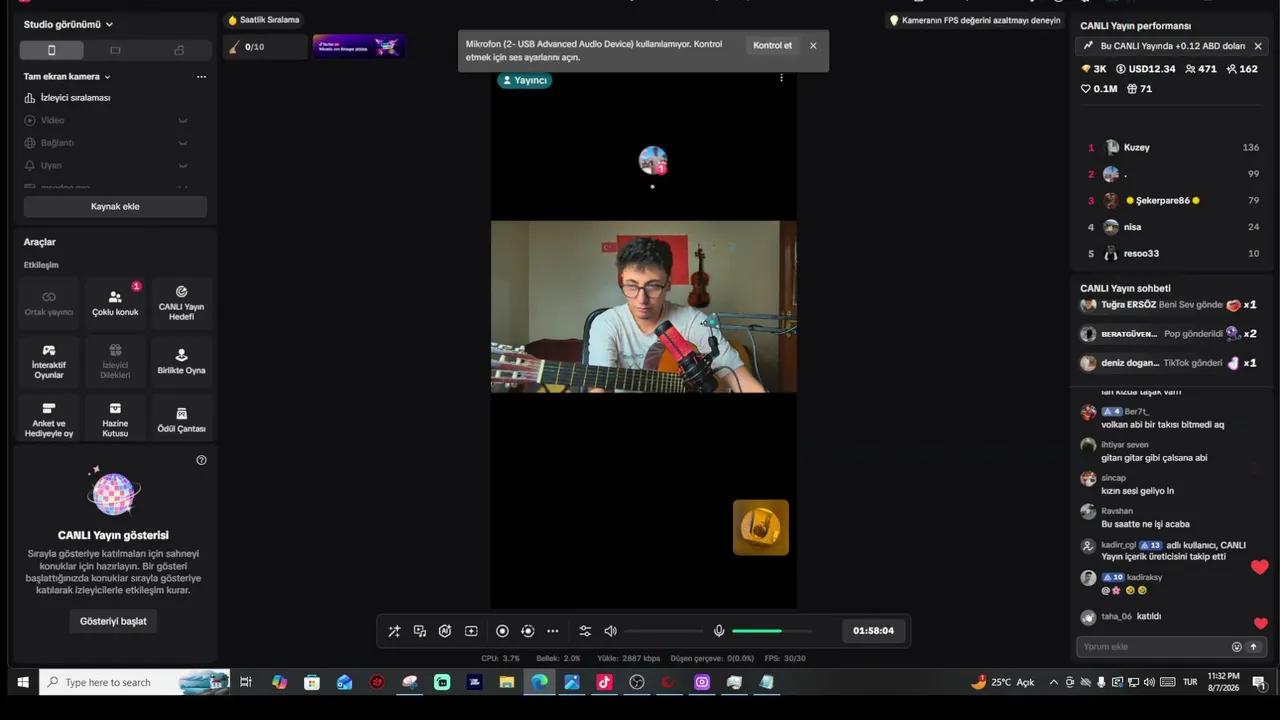Screen dimensions: 1280x720
Task: Open the camera FPS reduction tip
Action: coord(975,20)
